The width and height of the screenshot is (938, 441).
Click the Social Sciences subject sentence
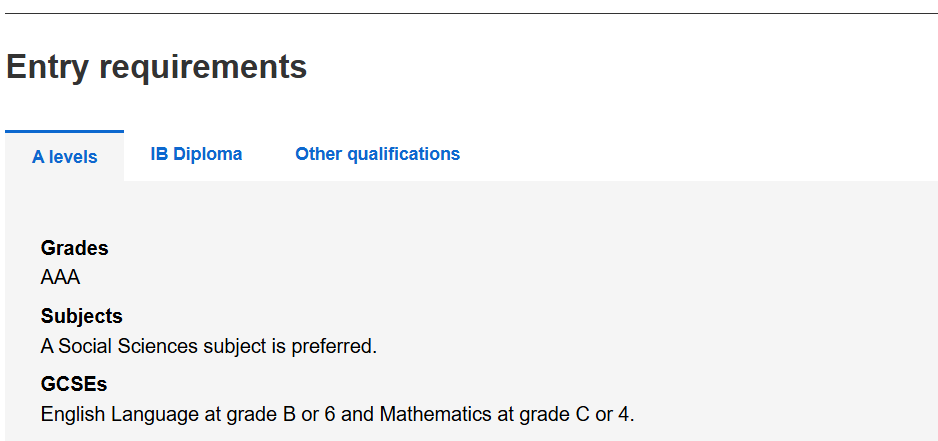coord(208,347)
